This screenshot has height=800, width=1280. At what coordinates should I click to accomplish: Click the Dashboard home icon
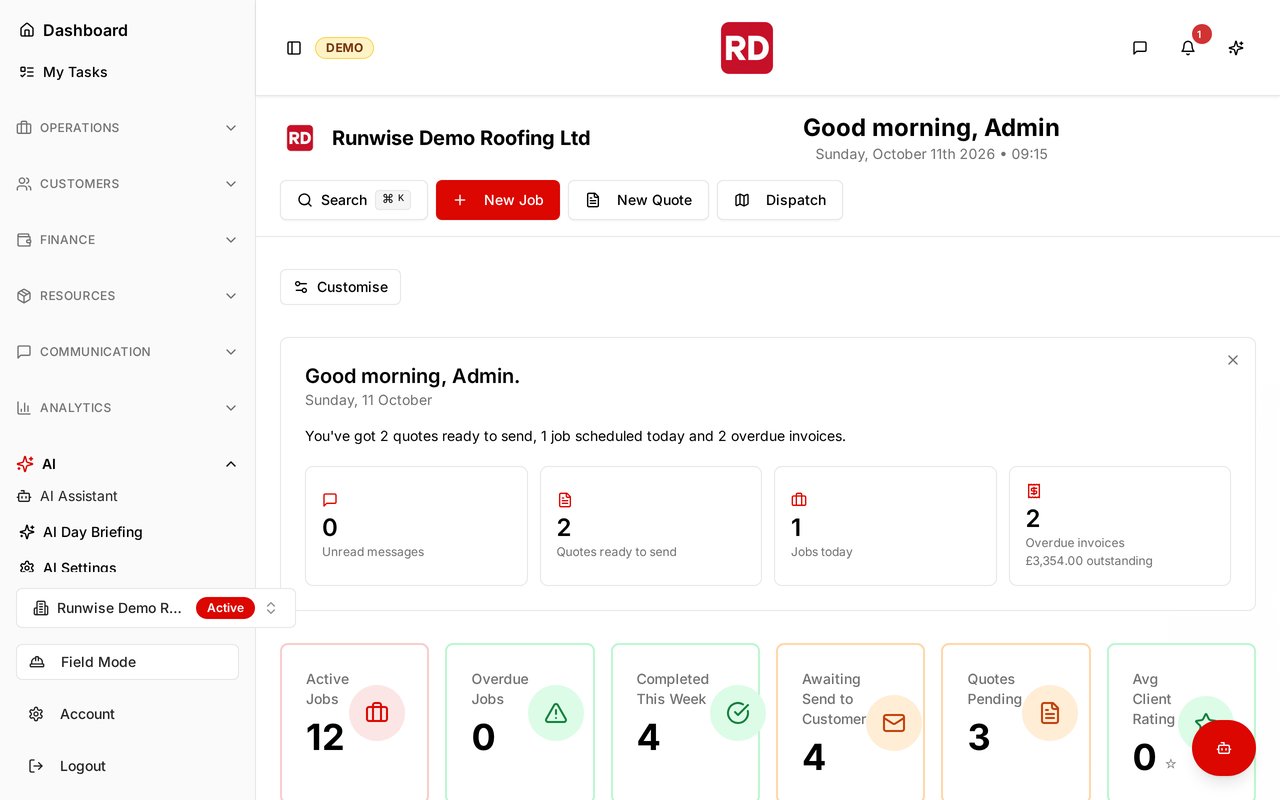pos(27,30)
